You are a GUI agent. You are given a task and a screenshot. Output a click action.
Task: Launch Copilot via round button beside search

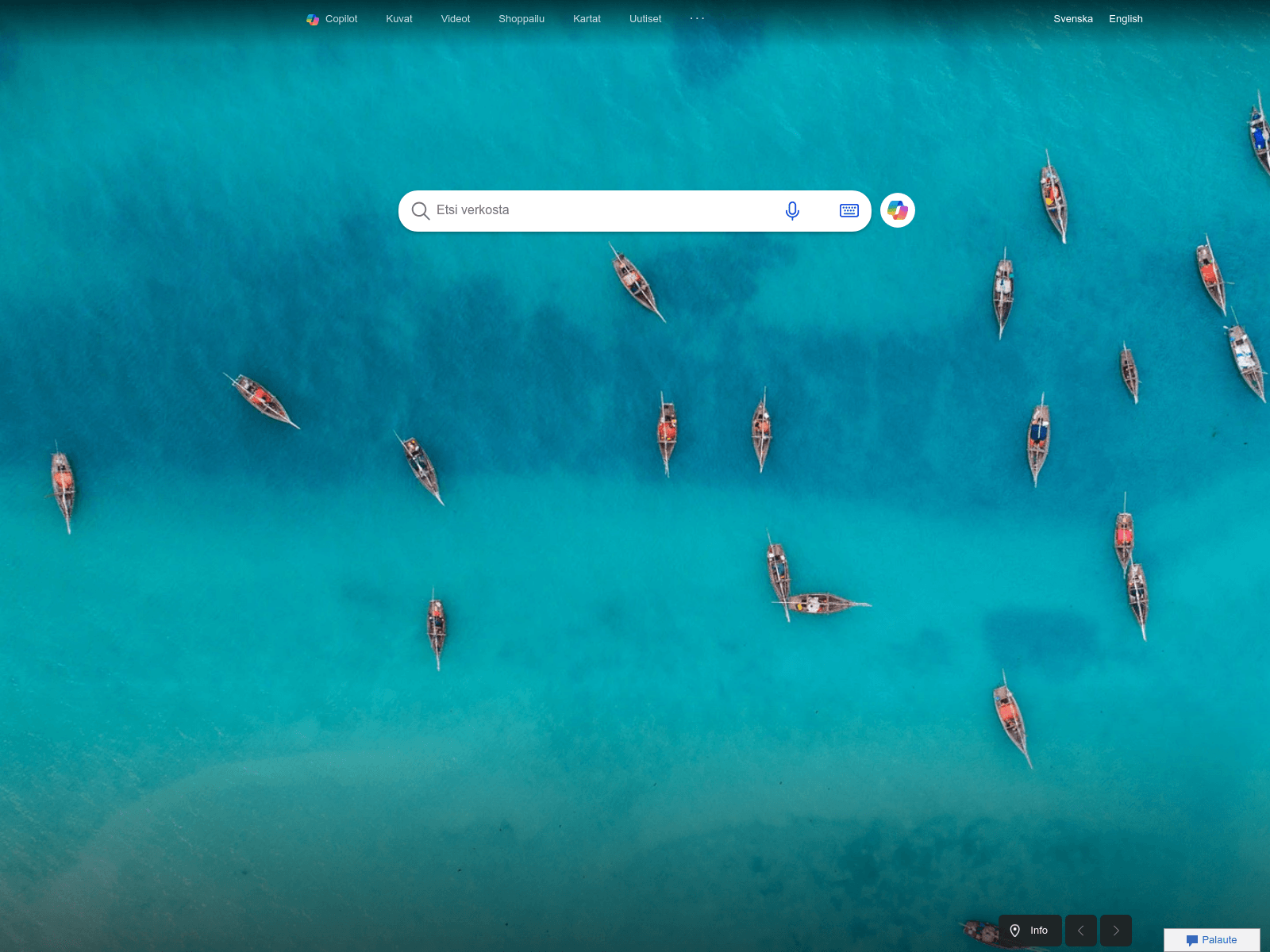(898, 210)
